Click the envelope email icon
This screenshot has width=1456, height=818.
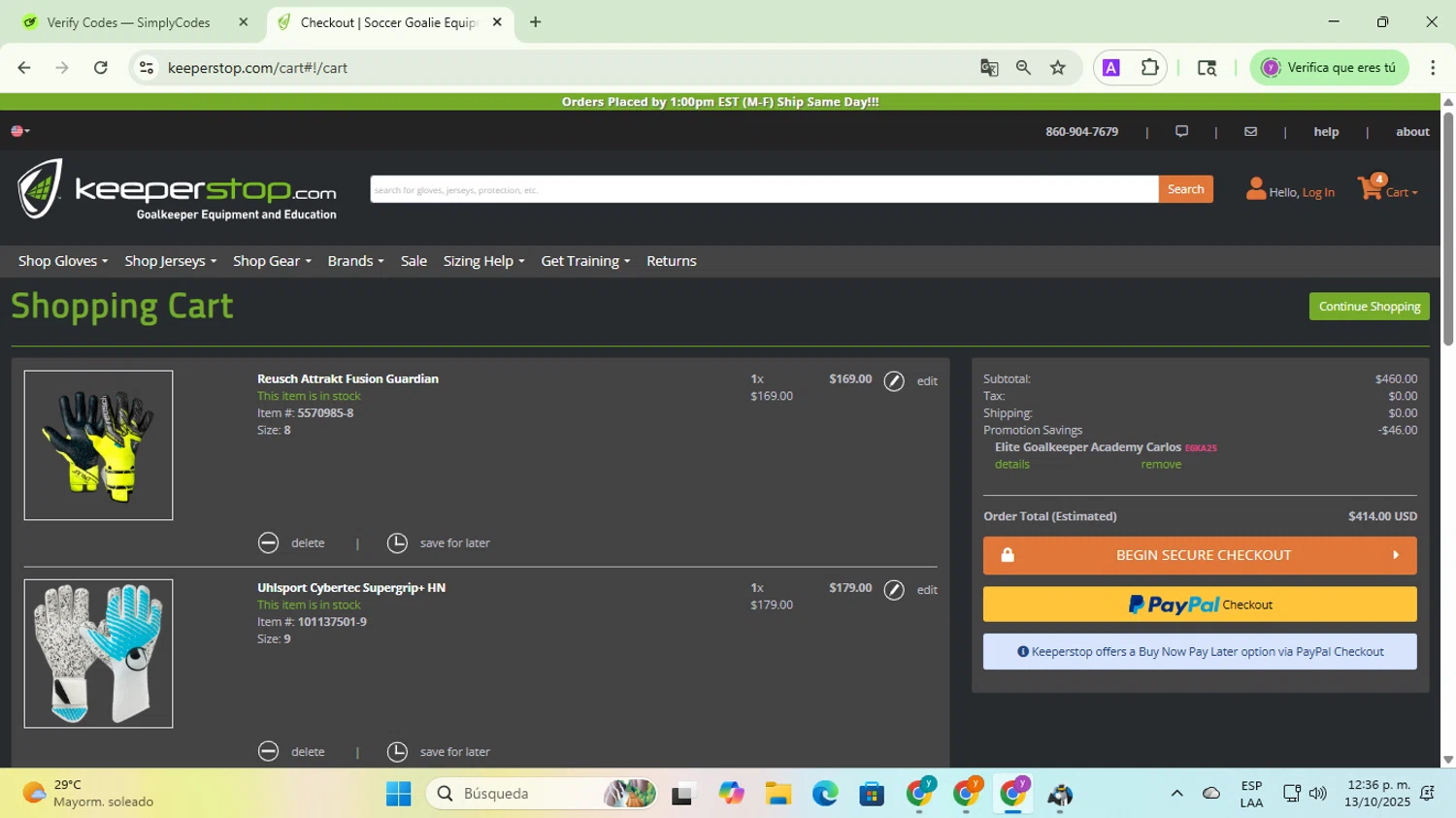1250,131
